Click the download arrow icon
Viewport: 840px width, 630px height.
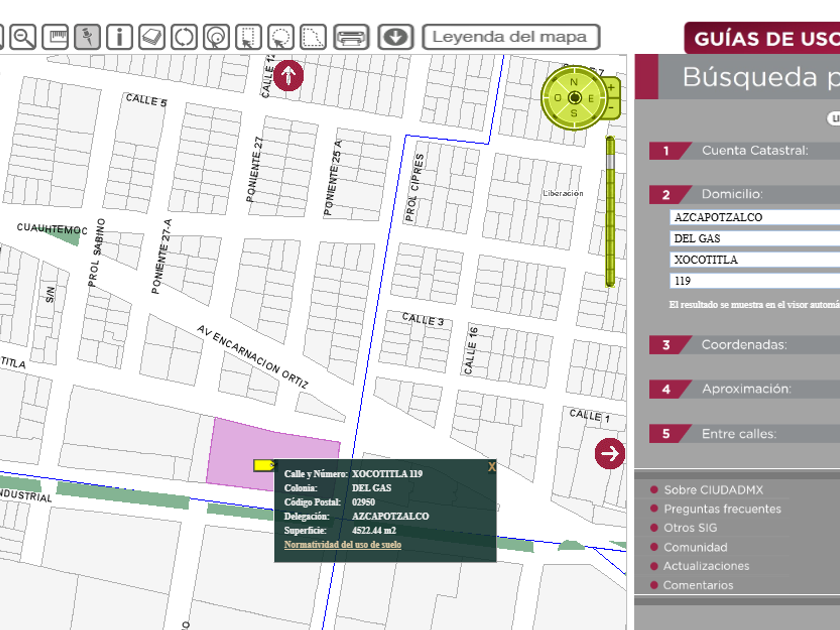point(396,38)
